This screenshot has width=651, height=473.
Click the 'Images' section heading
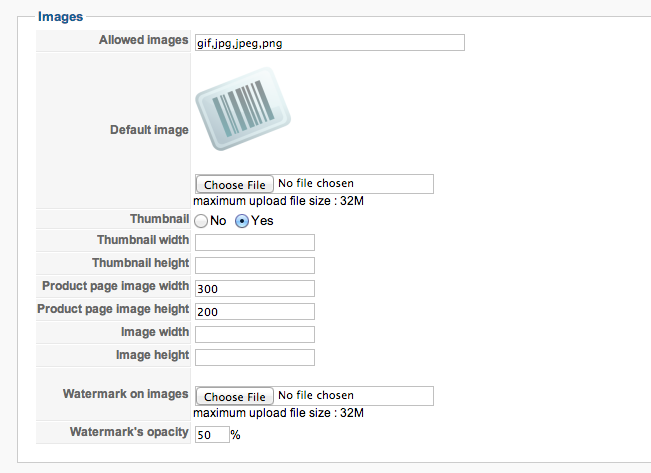point(60,16)
